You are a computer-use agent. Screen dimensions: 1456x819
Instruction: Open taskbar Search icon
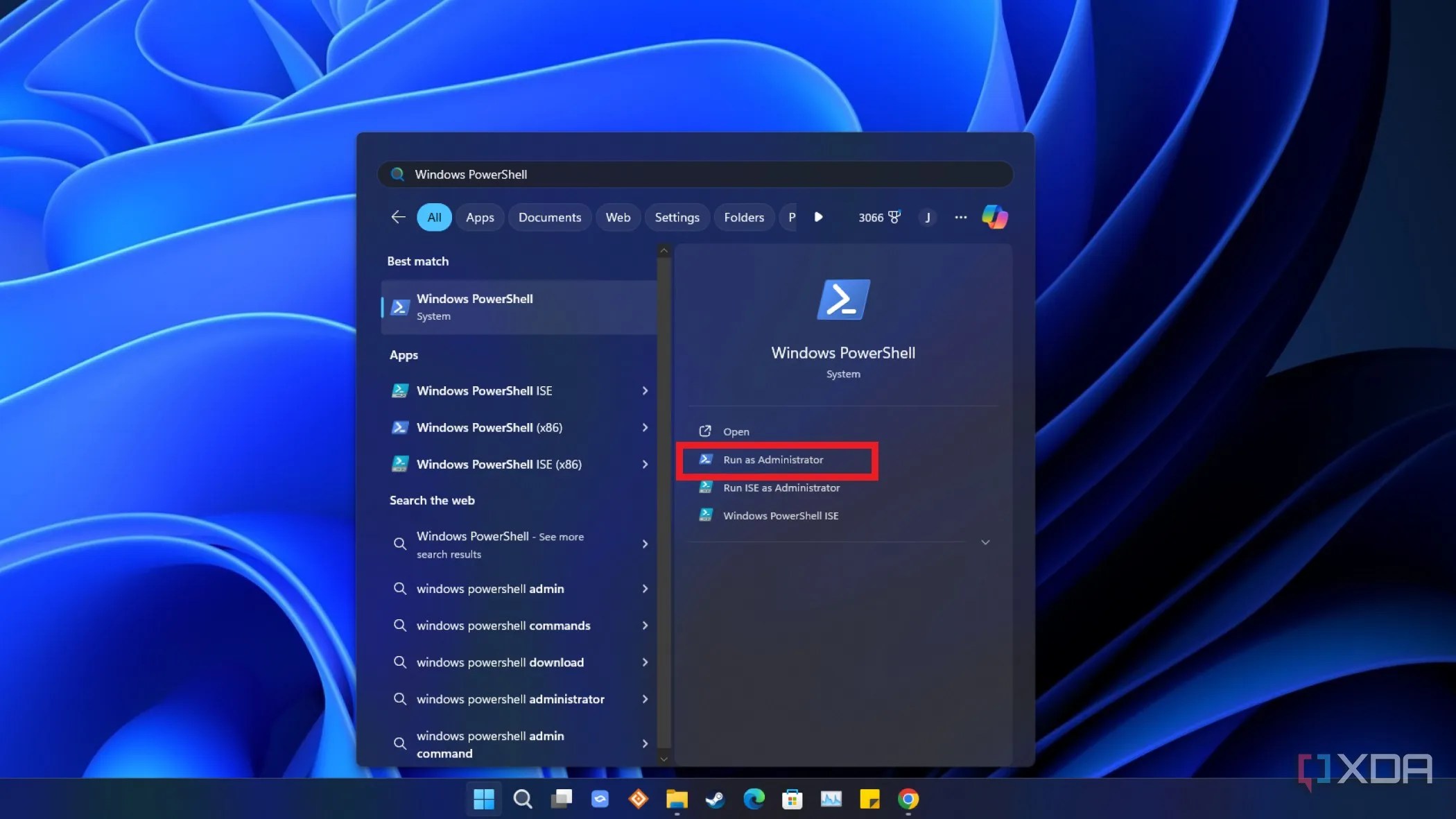coord(523,799)
